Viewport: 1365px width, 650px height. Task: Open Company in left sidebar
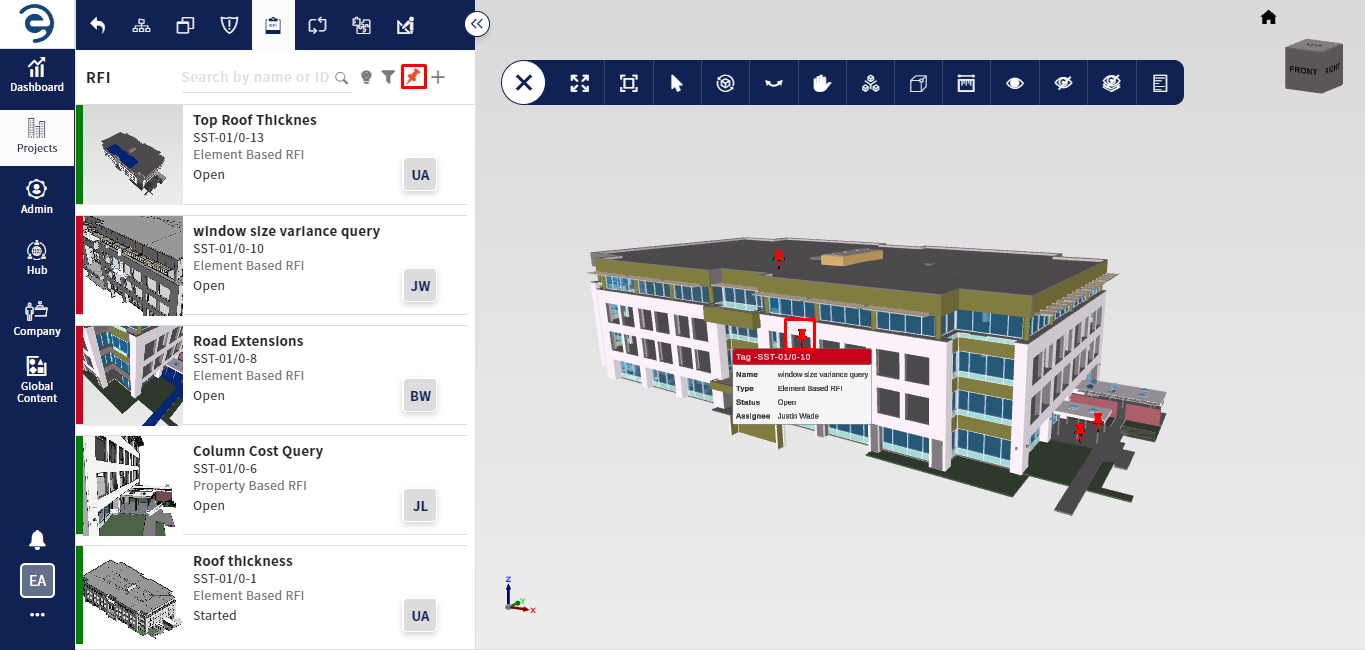tap(37, 320)
